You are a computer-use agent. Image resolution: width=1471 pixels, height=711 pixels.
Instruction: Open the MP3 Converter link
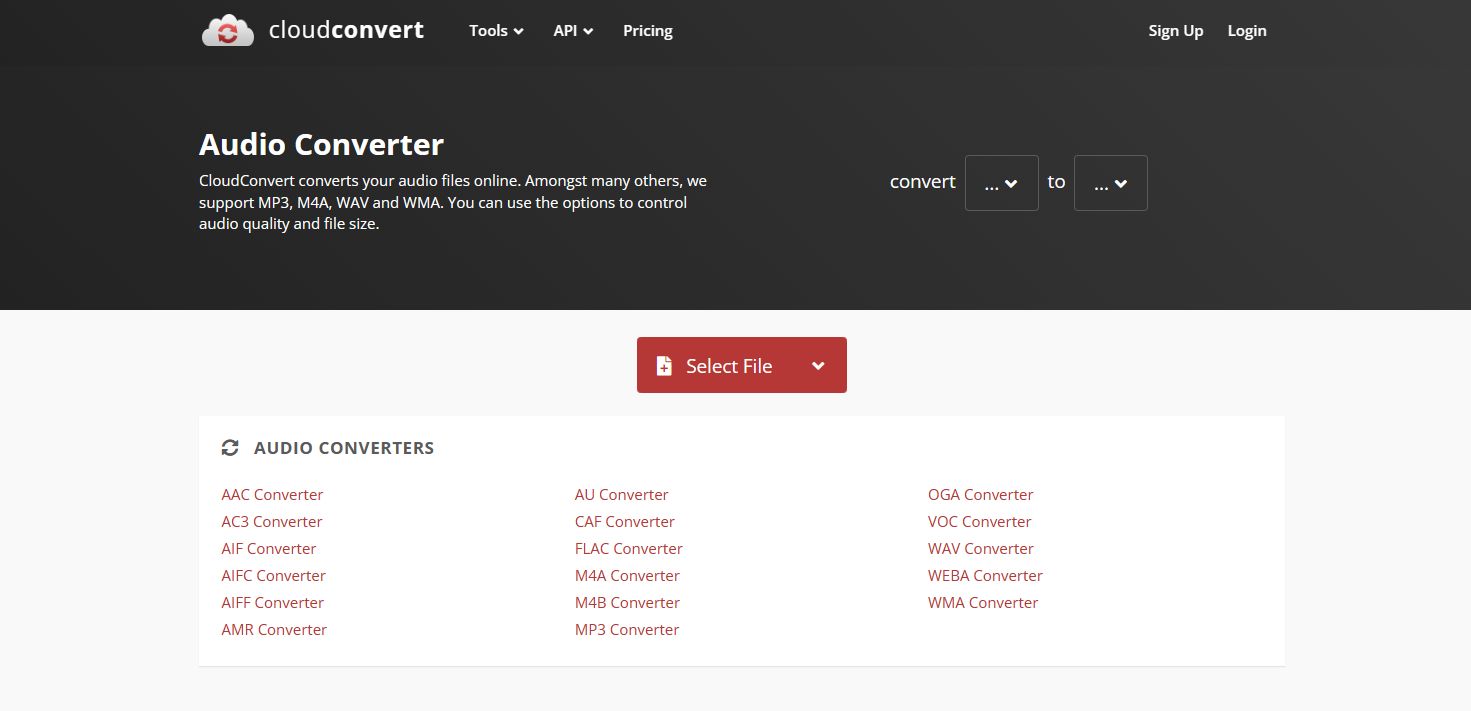click(627, 630)
